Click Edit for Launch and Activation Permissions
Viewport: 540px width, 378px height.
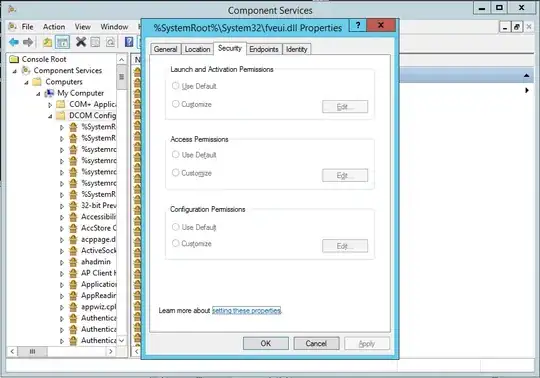[x=345, y=106]
